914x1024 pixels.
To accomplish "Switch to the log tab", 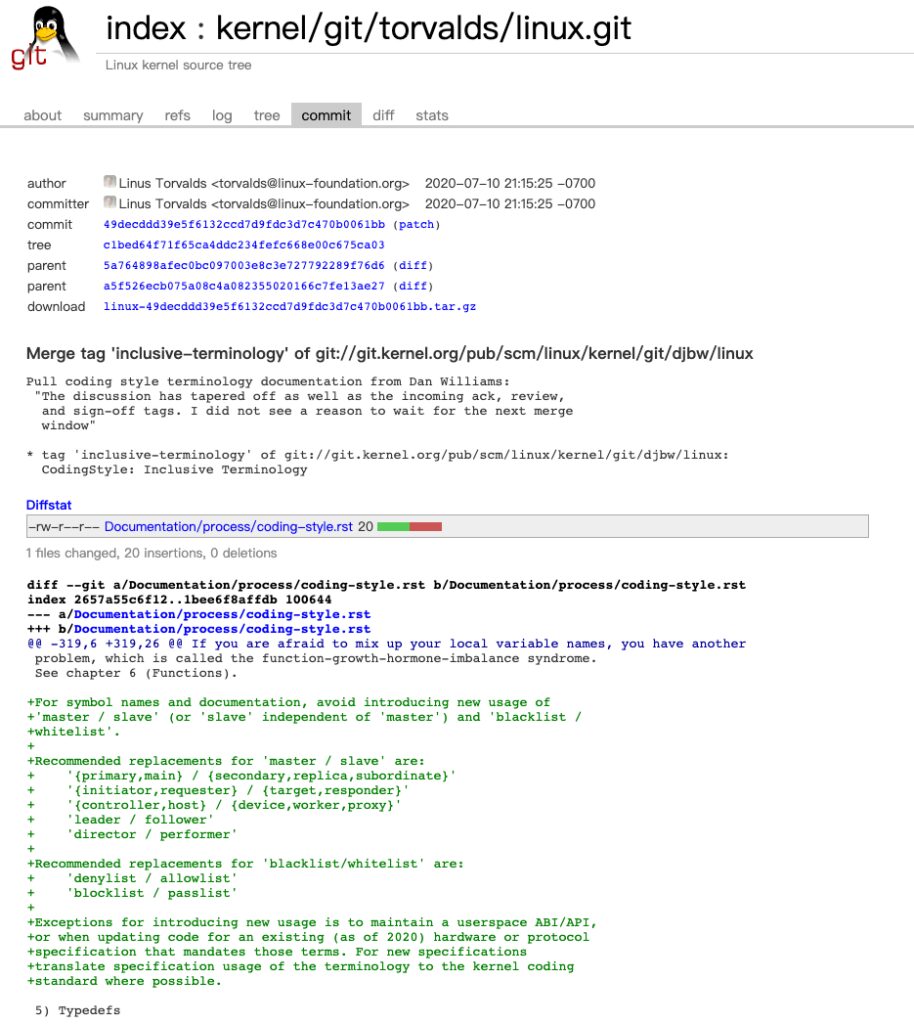I will click(222, 115).
